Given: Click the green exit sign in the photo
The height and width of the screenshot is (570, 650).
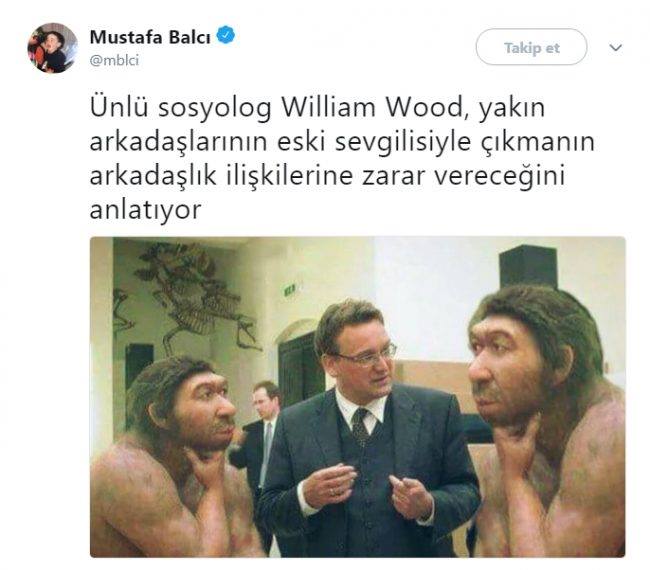Looking at the screenshot, I should [290, 289].
